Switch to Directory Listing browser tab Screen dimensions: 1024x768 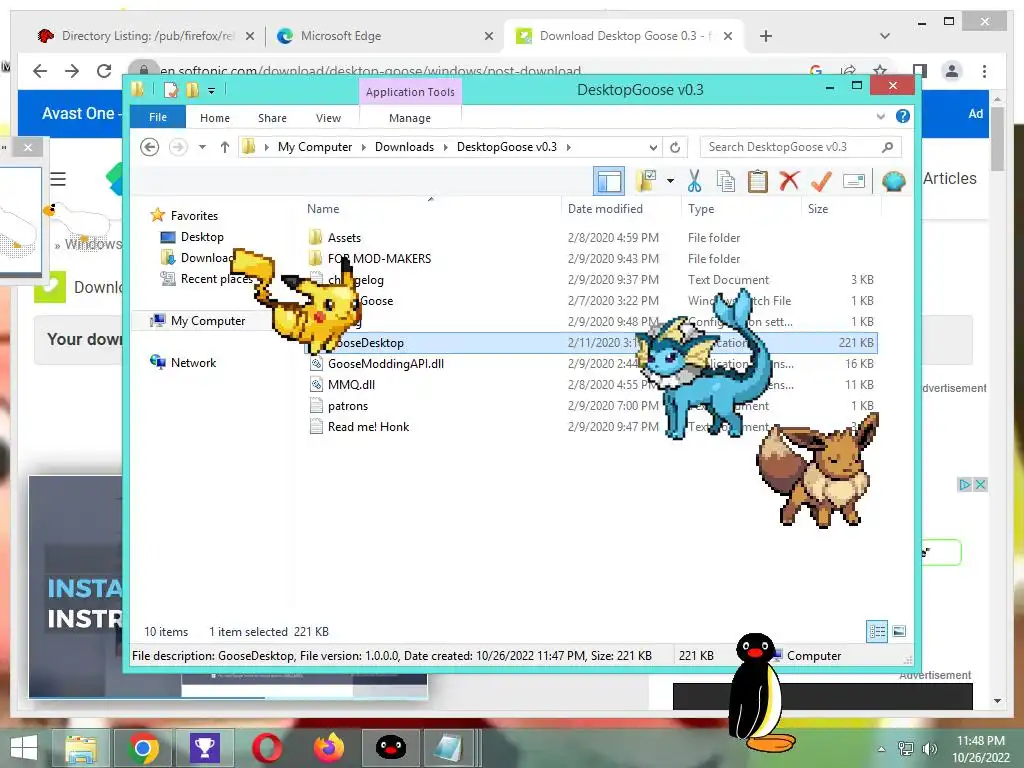(148, 36)
